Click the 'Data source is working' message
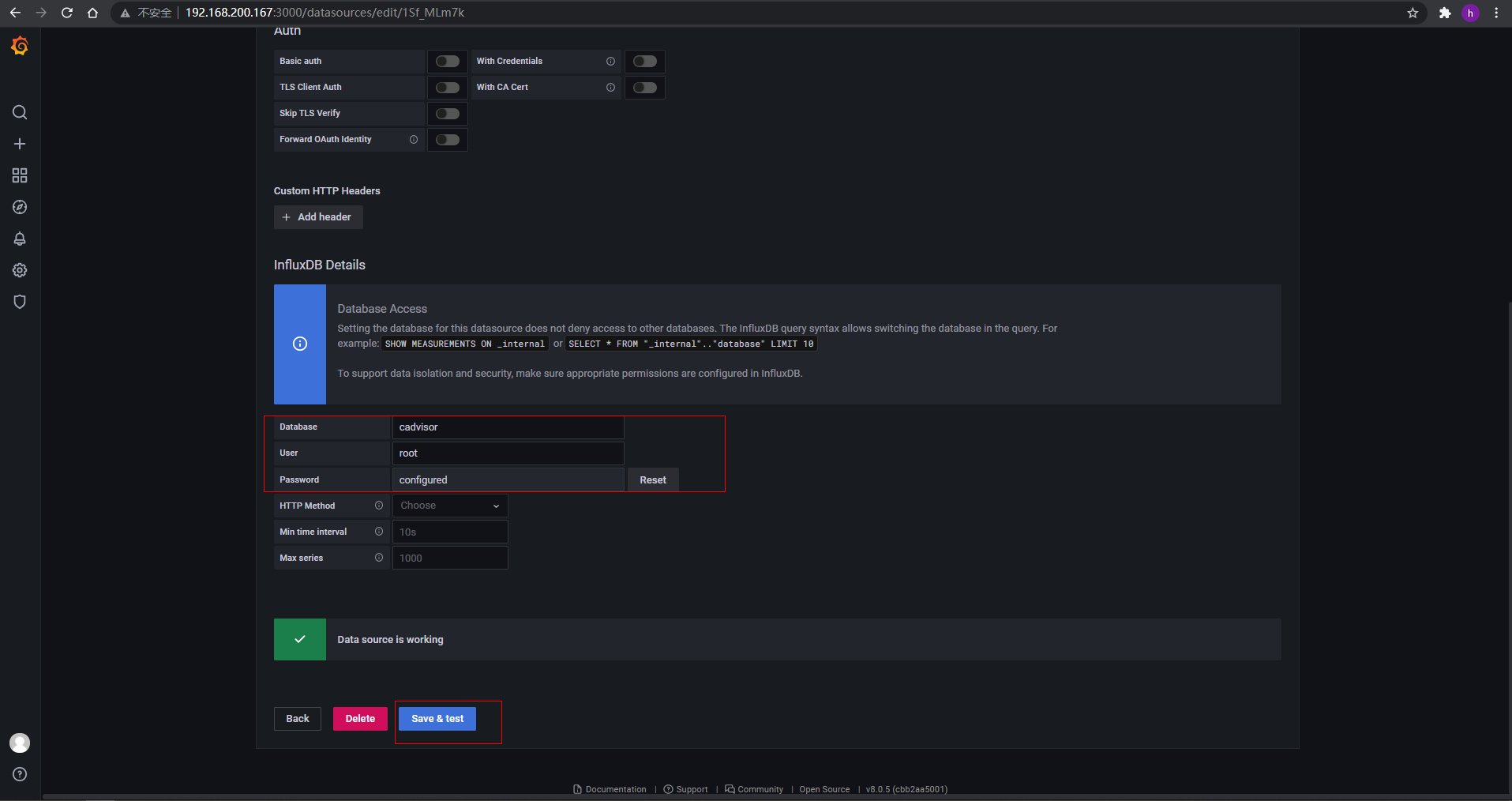1512x801 pixels. [x=390, y=640]
